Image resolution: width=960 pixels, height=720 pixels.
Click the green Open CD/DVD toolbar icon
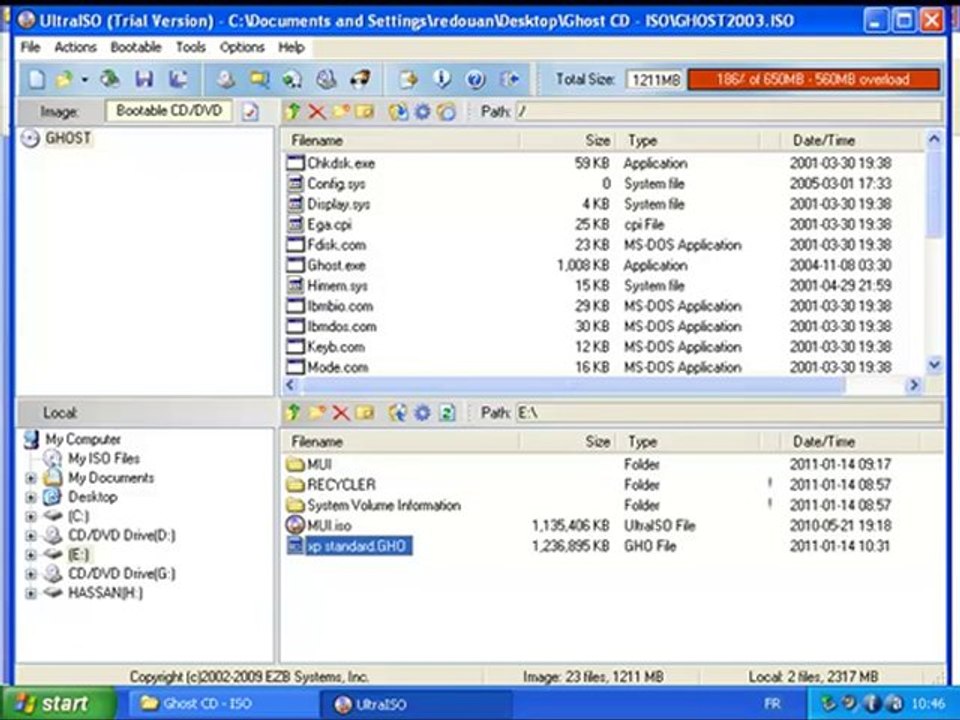click(x=110, y=79)
